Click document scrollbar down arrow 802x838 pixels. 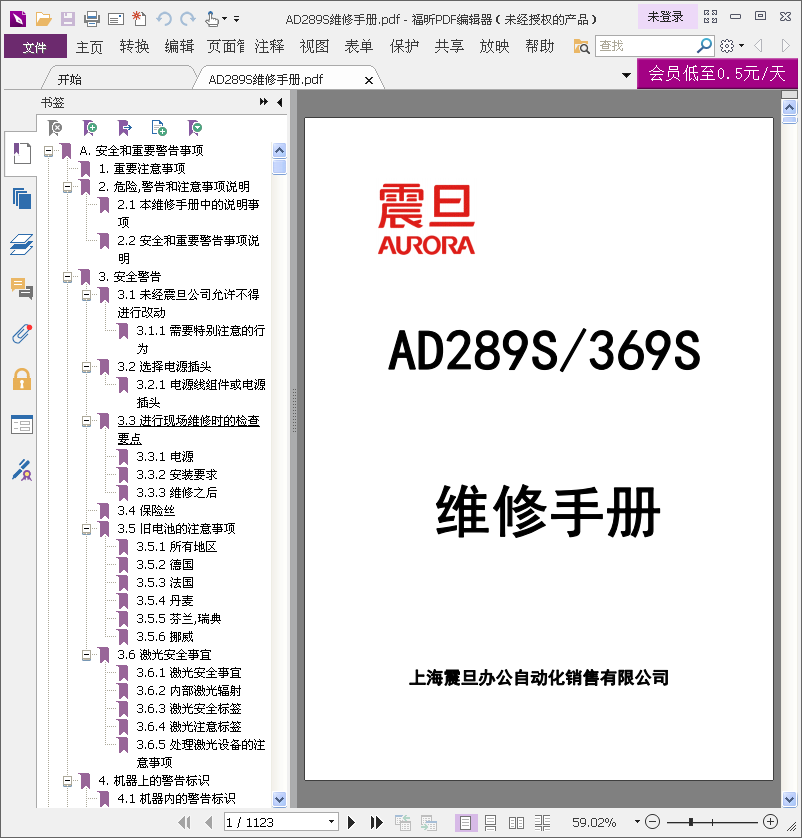pos(790,800)
